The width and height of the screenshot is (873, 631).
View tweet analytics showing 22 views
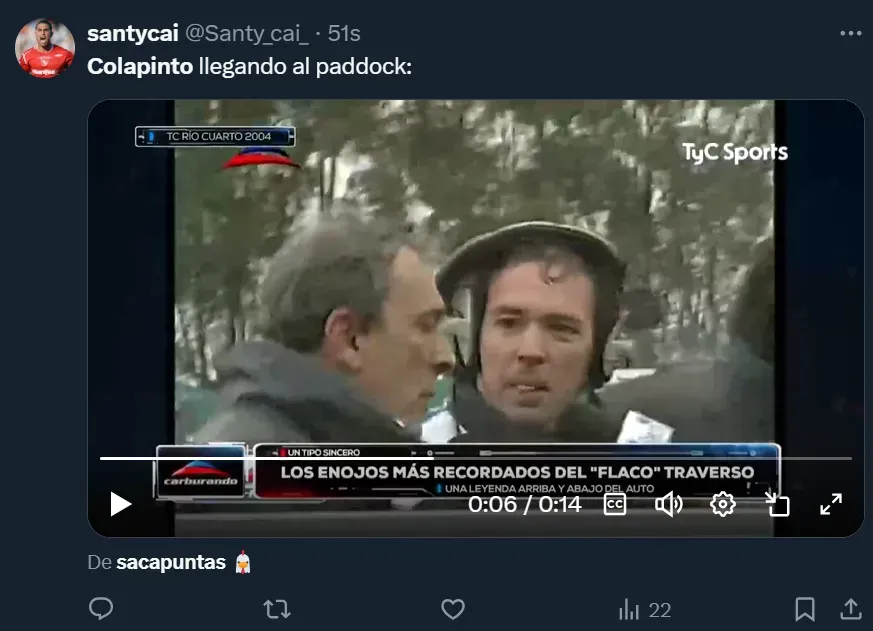point(645,610)
